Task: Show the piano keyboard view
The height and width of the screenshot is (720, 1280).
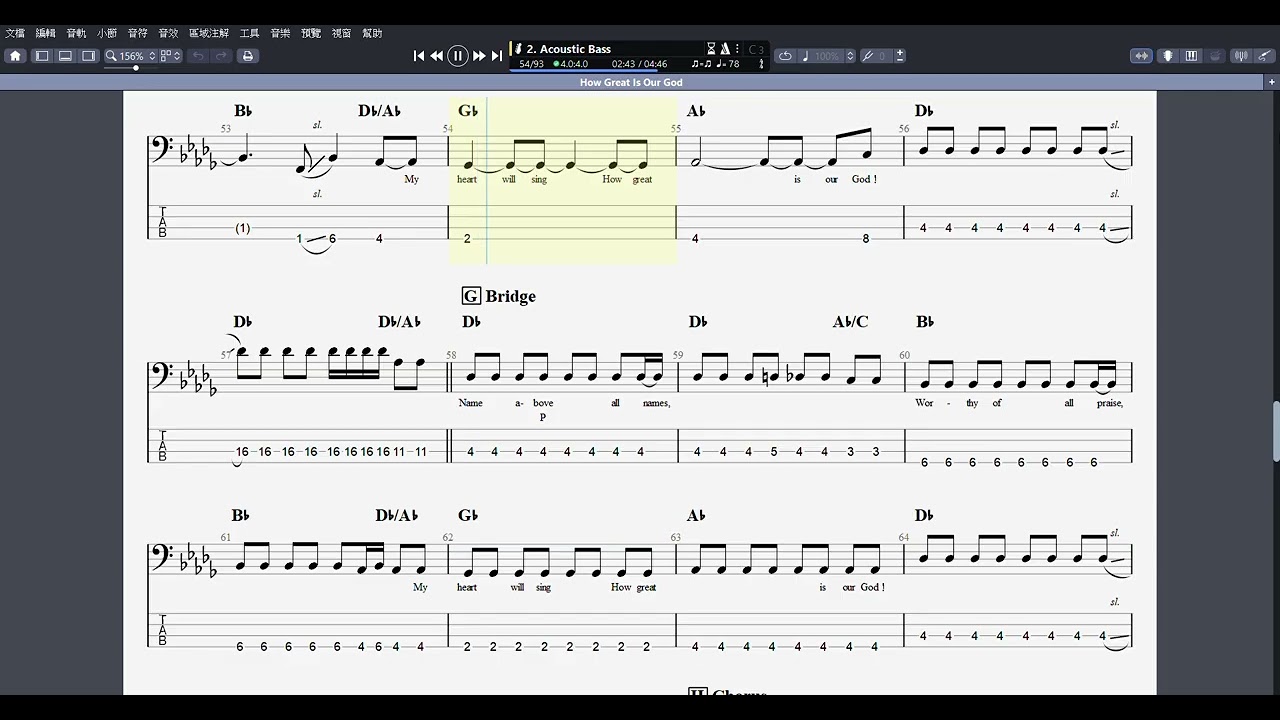Action: click(1191, 56)
